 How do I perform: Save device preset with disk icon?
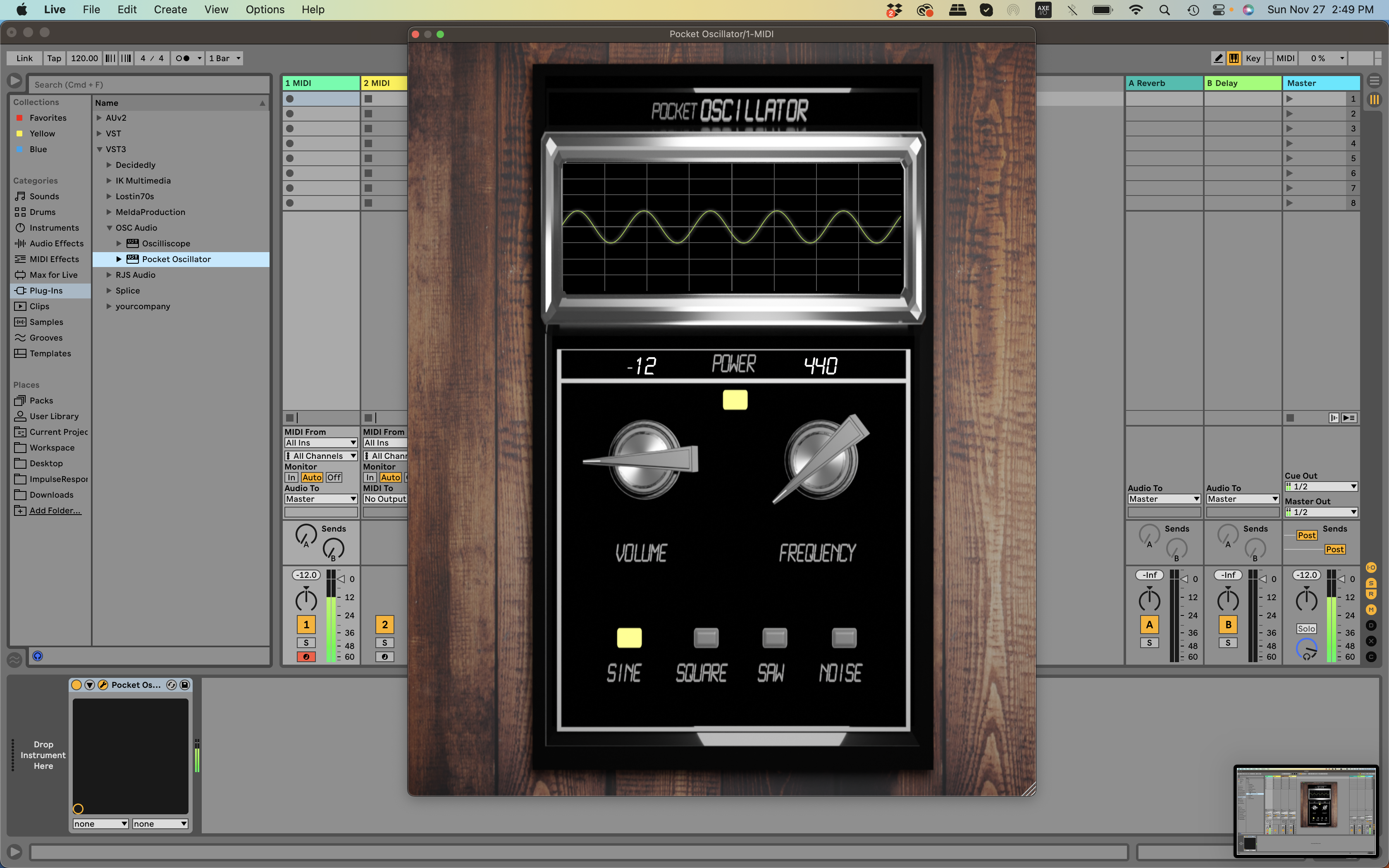tap(185, 685)
